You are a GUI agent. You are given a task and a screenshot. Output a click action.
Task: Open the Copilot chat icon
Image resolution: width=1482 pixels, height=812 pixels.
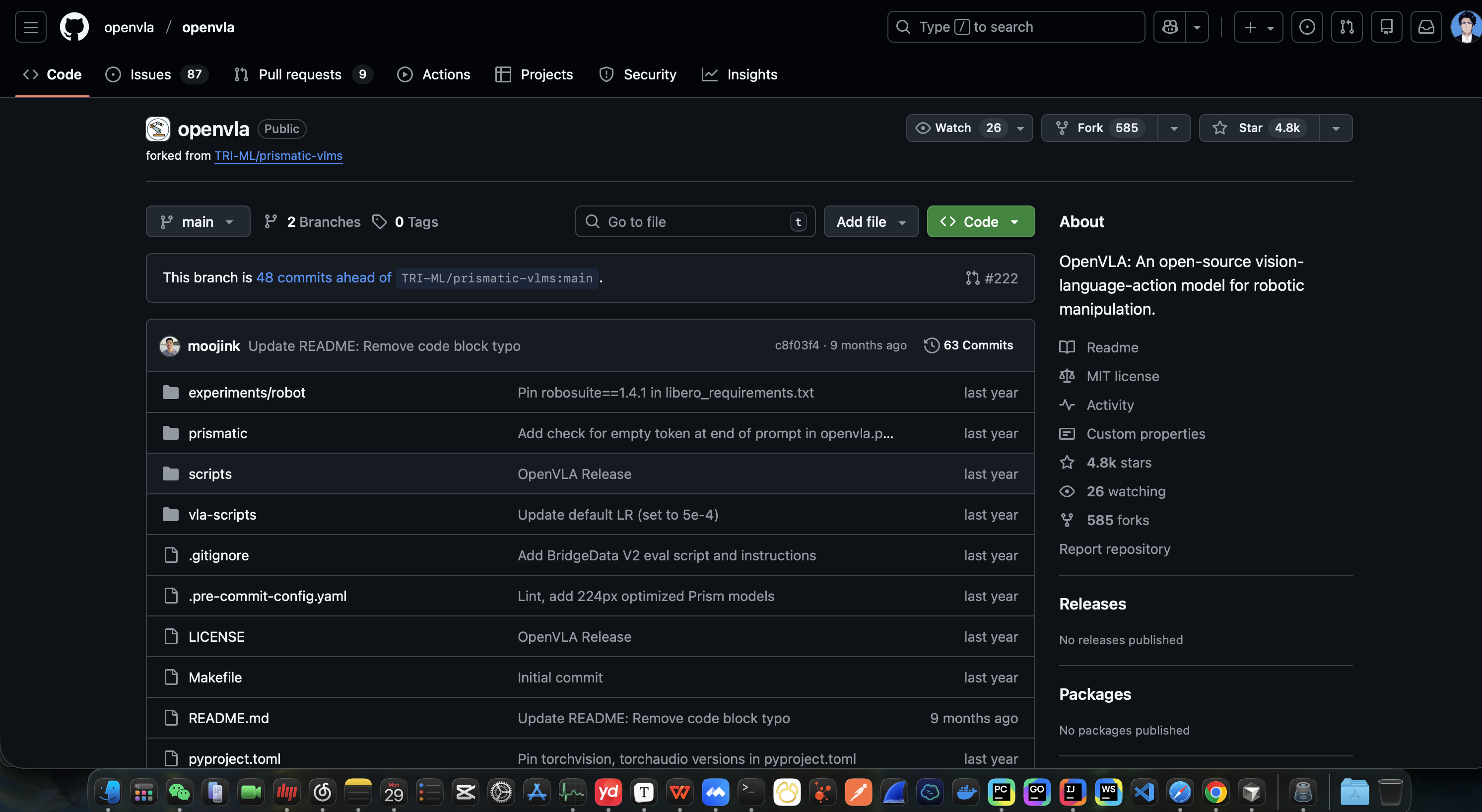[x=1170, y=27]
